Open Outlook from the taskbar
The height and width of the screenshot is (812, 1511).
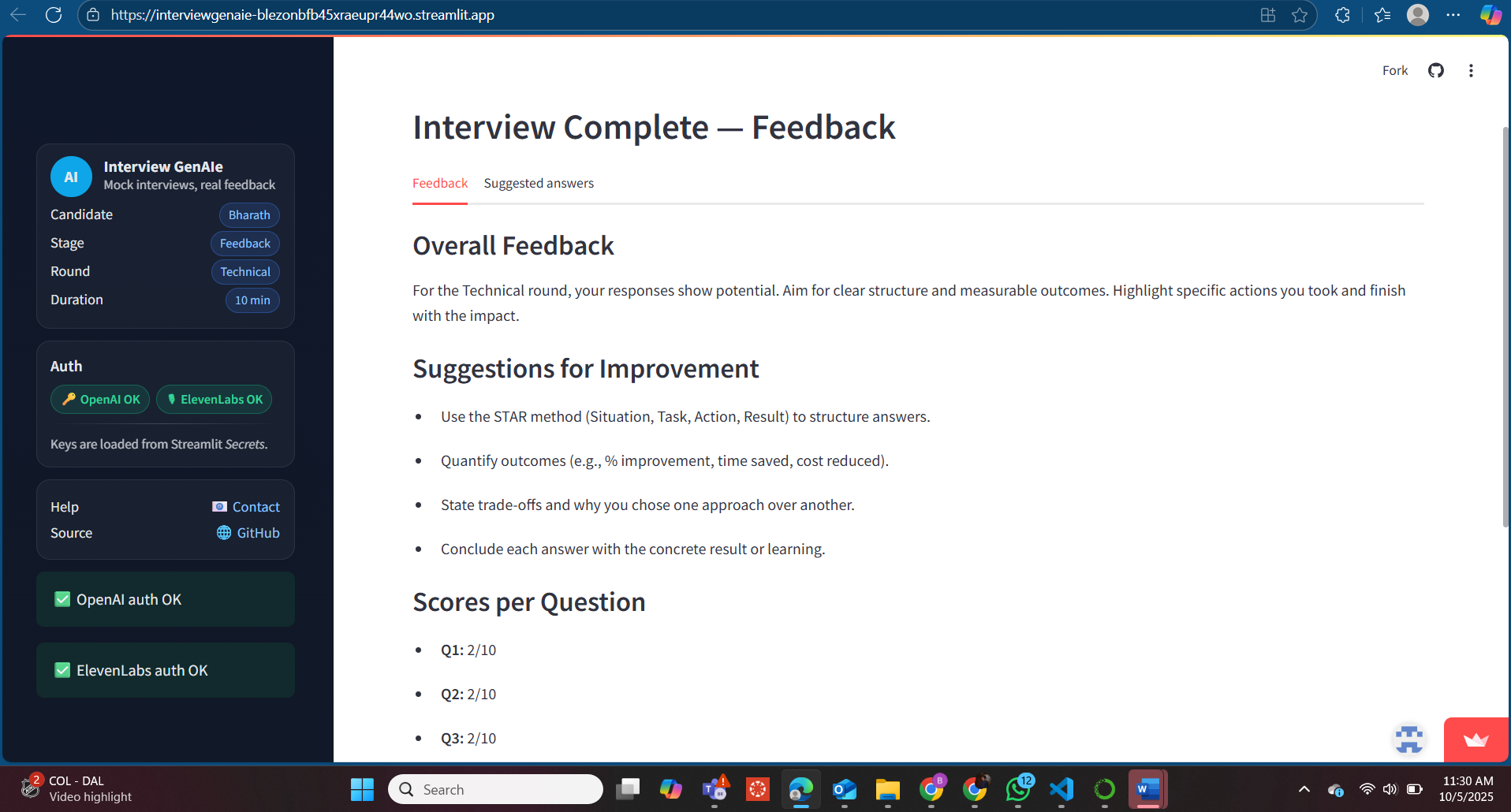point(845,789)
